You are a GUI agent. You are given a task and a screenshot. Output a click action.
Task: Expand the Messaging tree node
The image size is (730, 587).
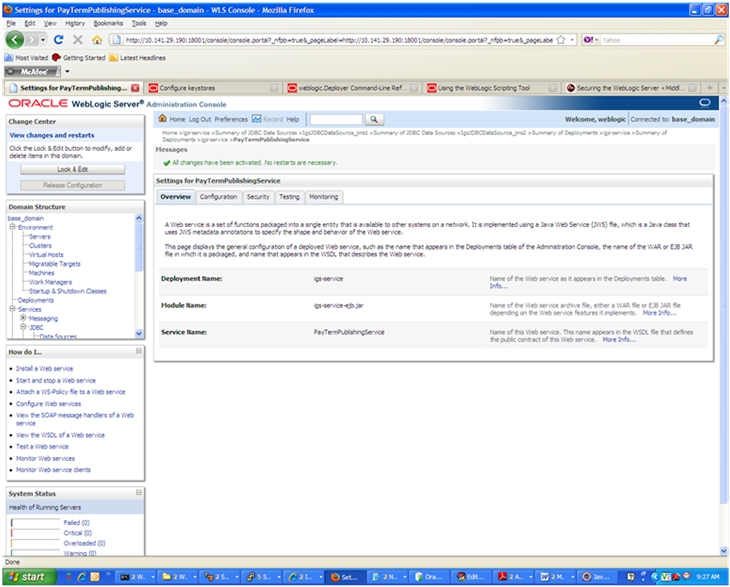coord(23,318)
